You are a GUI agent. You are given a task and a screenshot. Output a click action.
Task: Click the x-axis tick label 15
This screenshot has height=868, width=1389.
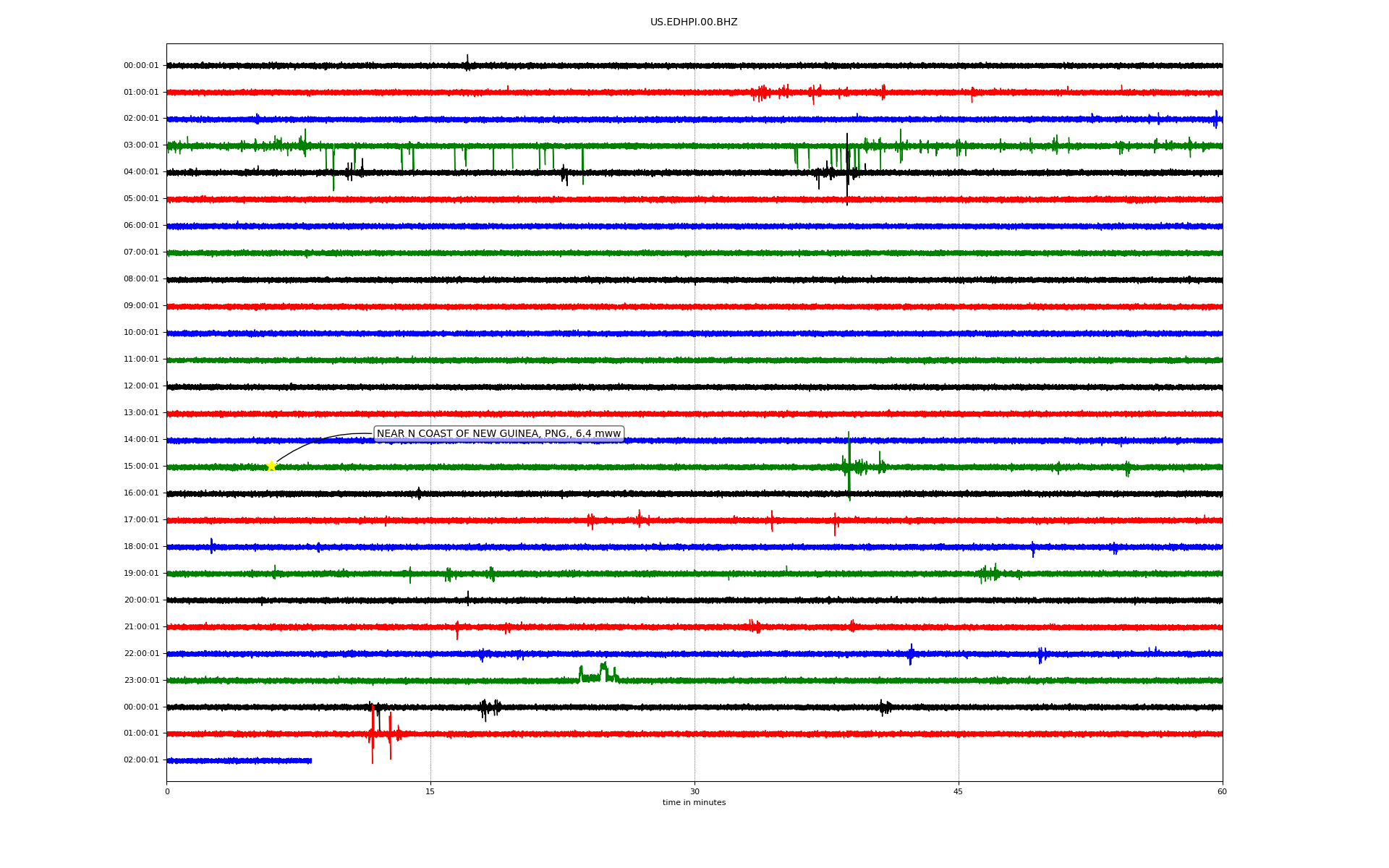coord(430,792)
